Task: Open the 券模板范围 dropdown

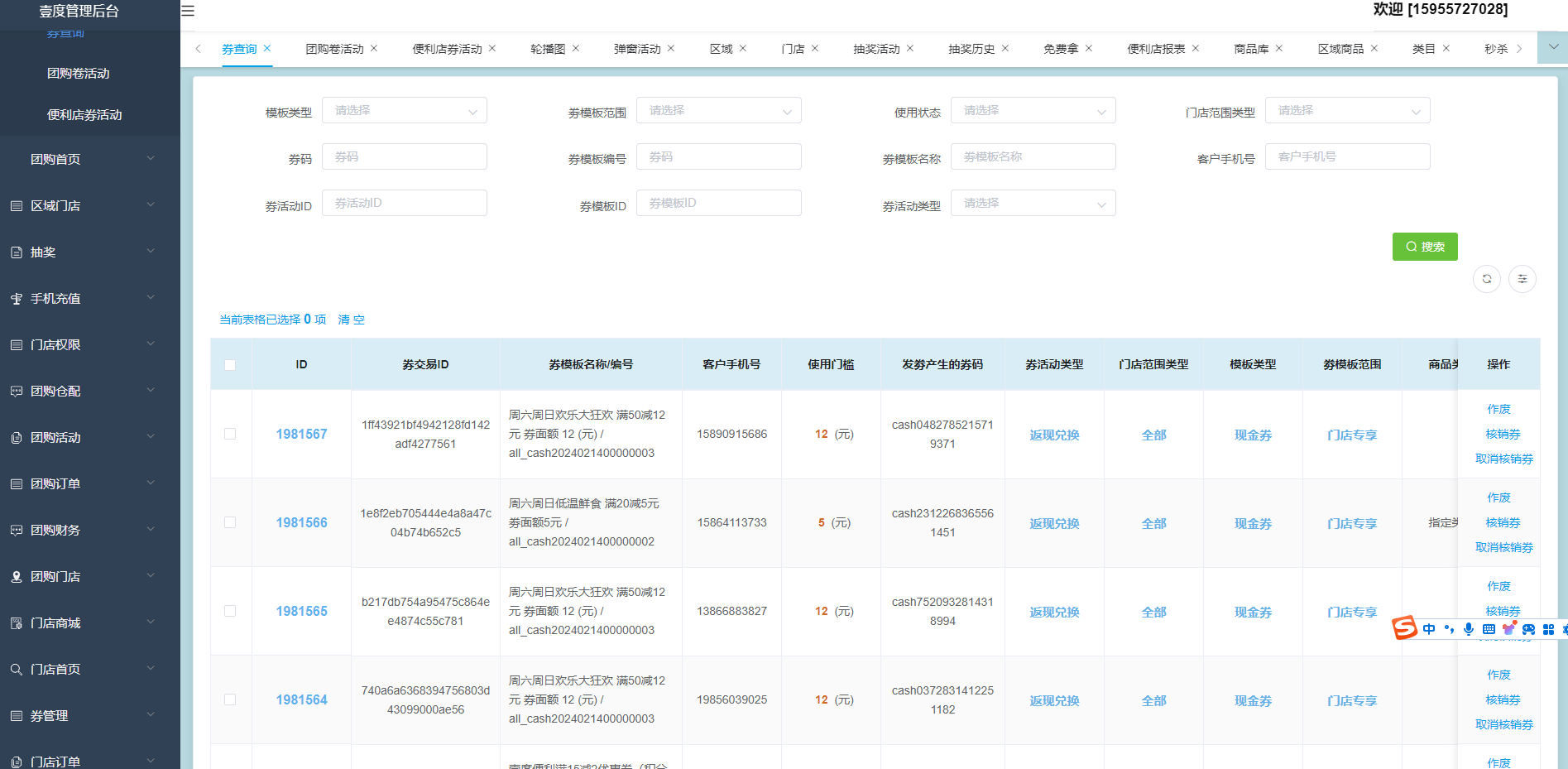Action: [x=719, y=110]
